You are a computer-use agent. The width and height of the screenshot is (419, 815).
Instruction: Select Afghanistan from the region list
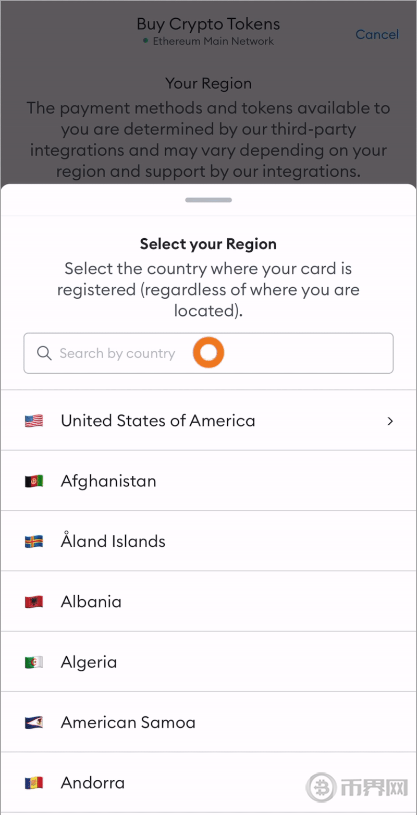[208, 481]
